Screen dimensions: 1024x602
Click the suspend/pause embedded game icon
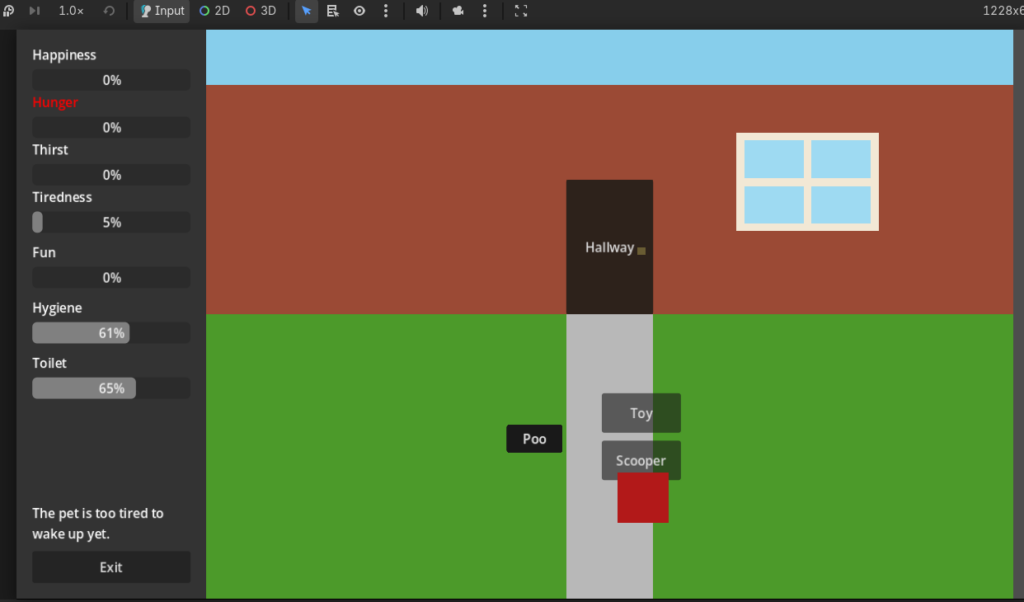pos(8,10)
